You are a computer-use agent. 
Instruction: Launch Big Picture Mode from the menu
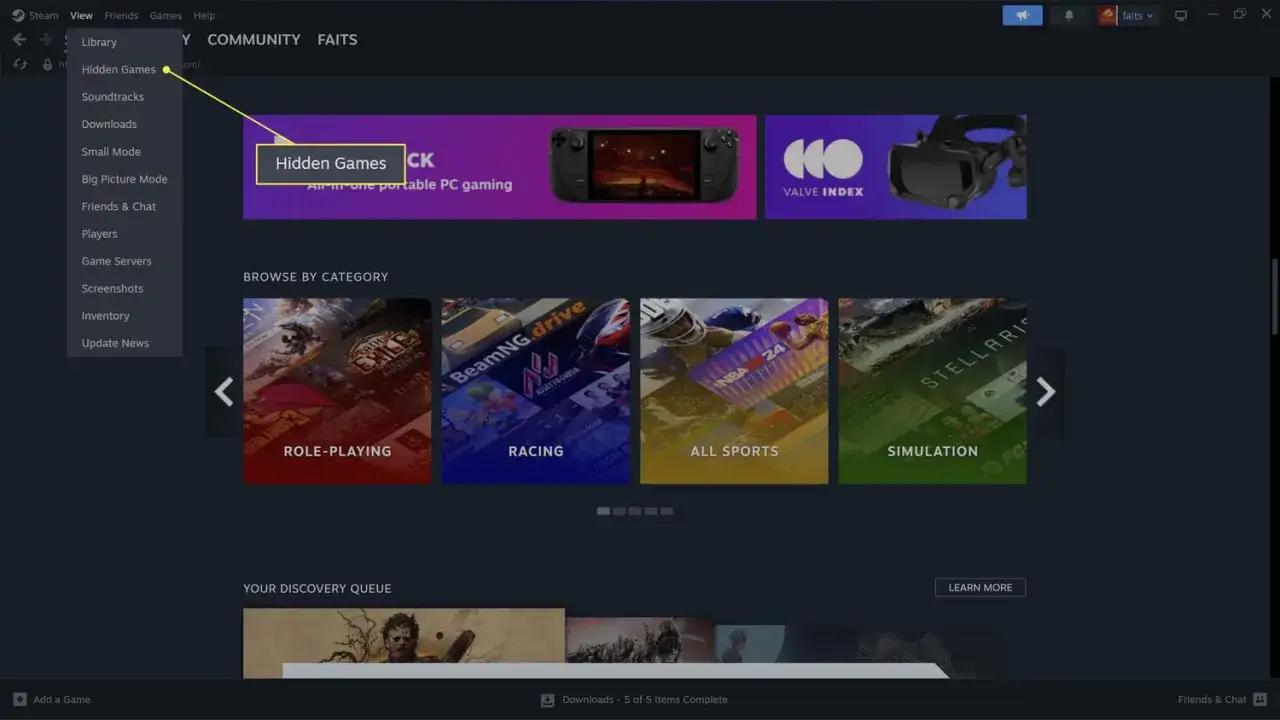[x=124, y=179]
